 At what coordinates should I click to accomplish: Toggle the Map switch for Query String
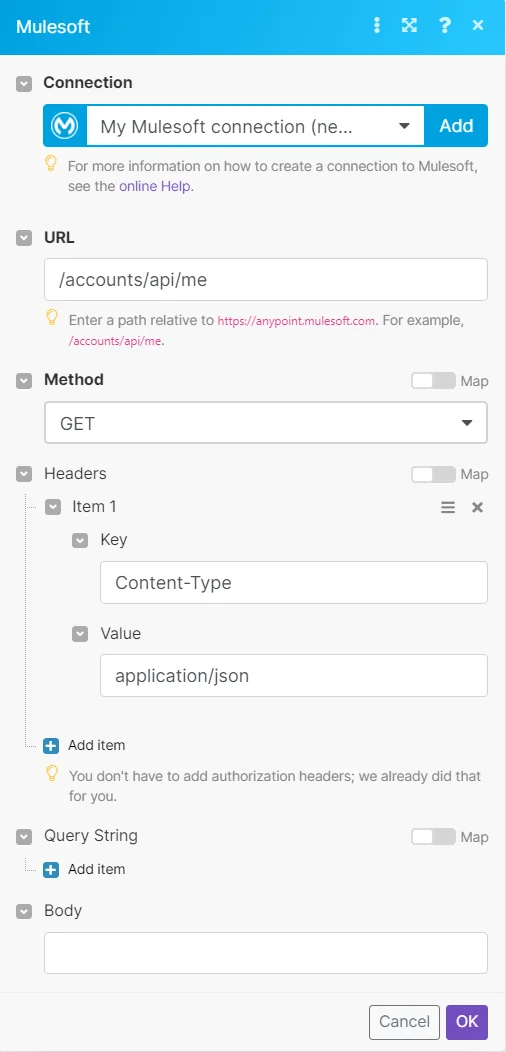pyautogui.click(x=434, y=837)
